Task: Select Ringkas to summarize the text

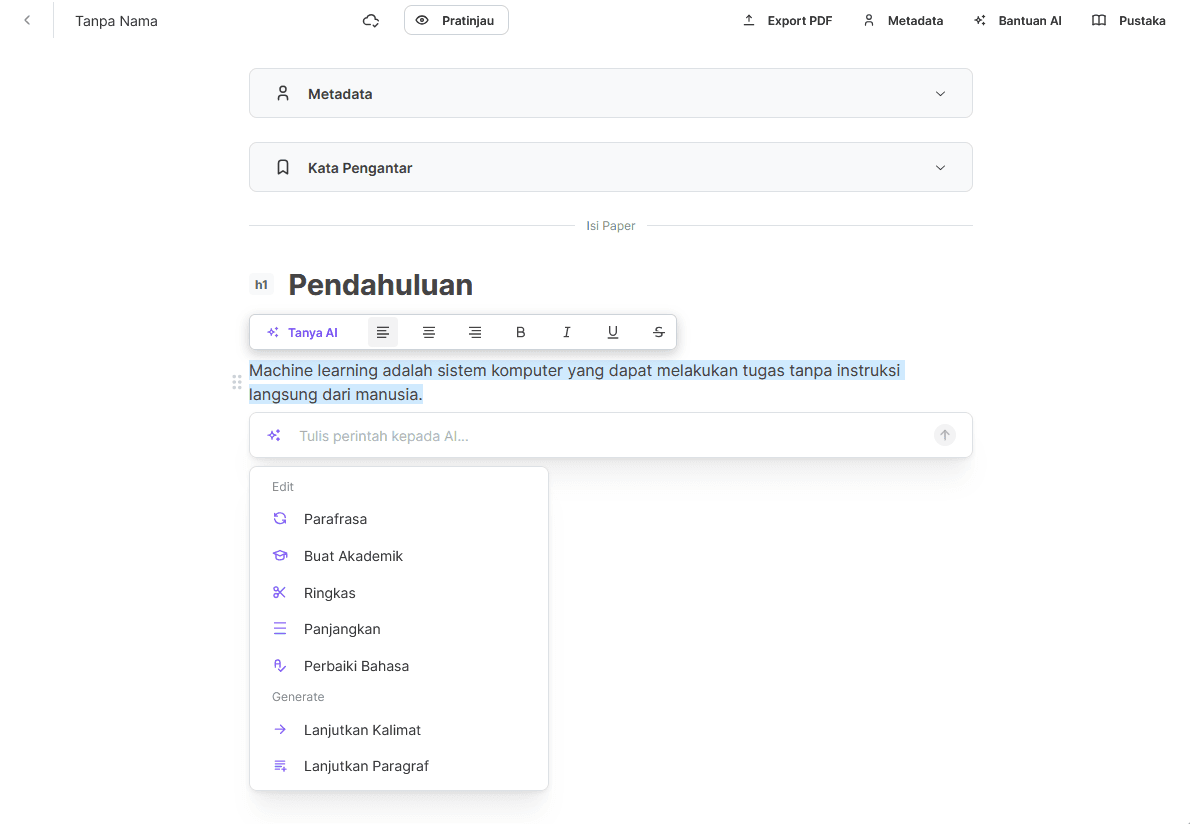Action: 329,592
